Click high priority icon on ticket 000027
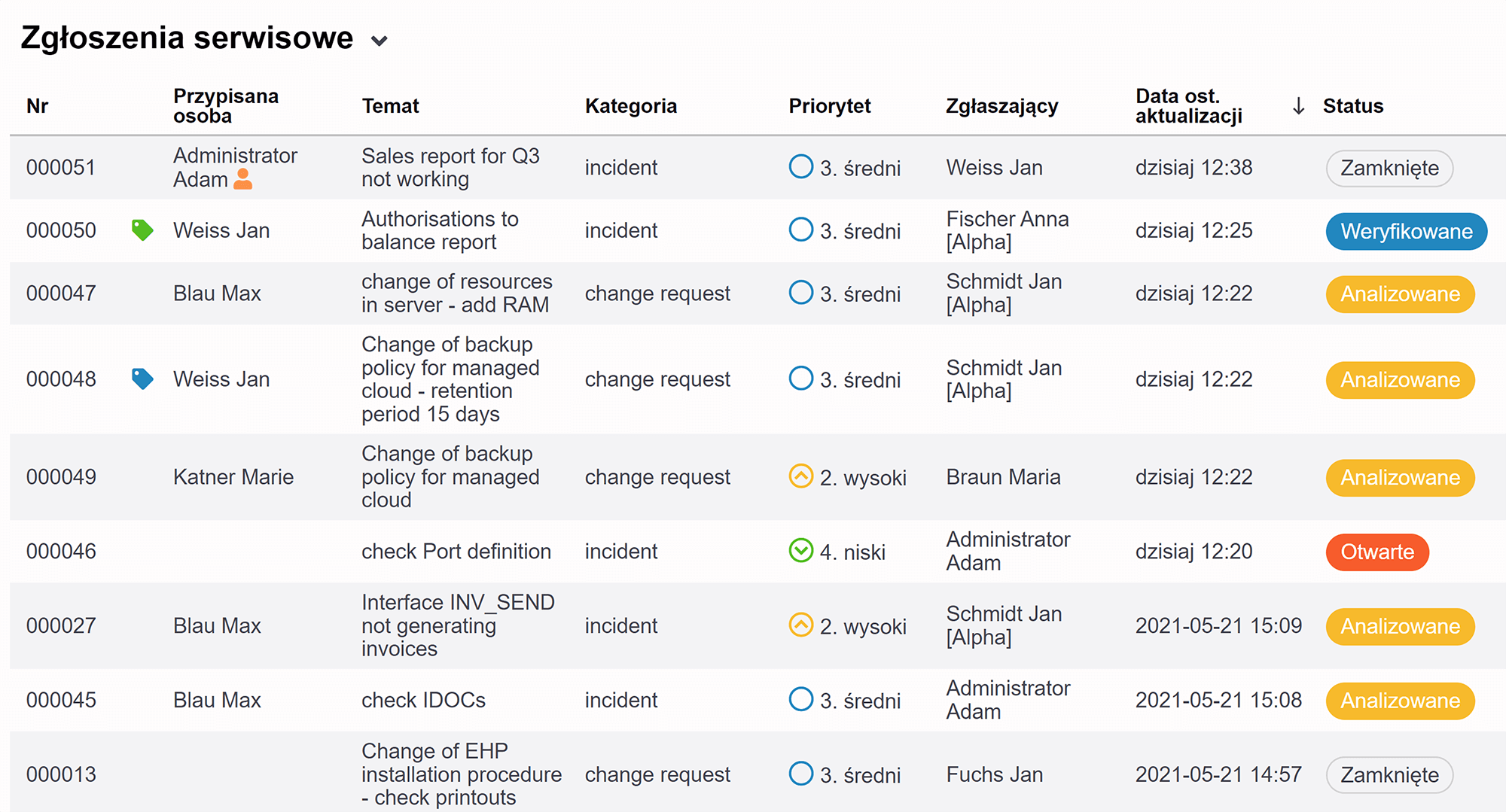 point(801,625)
